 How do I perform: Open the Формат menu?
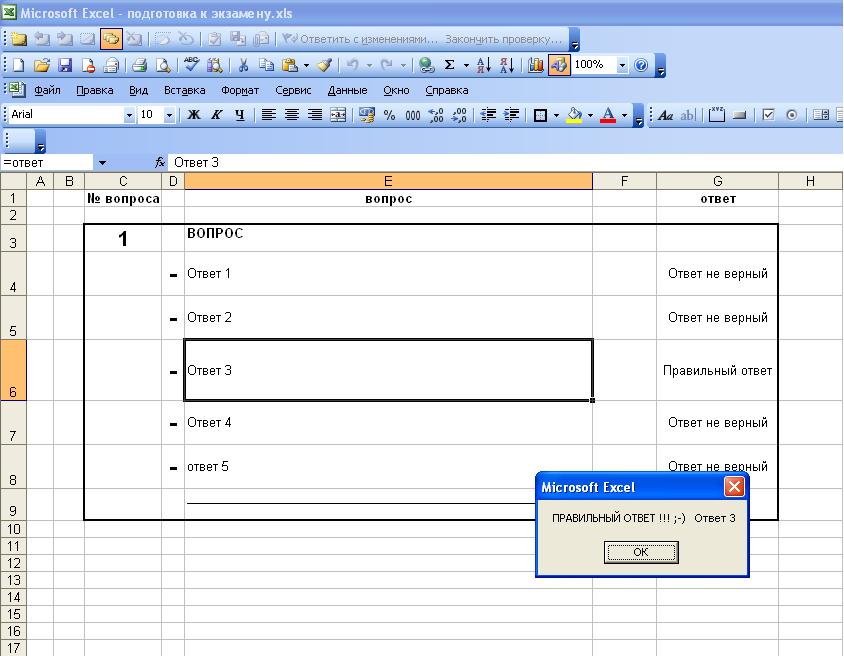240,90
